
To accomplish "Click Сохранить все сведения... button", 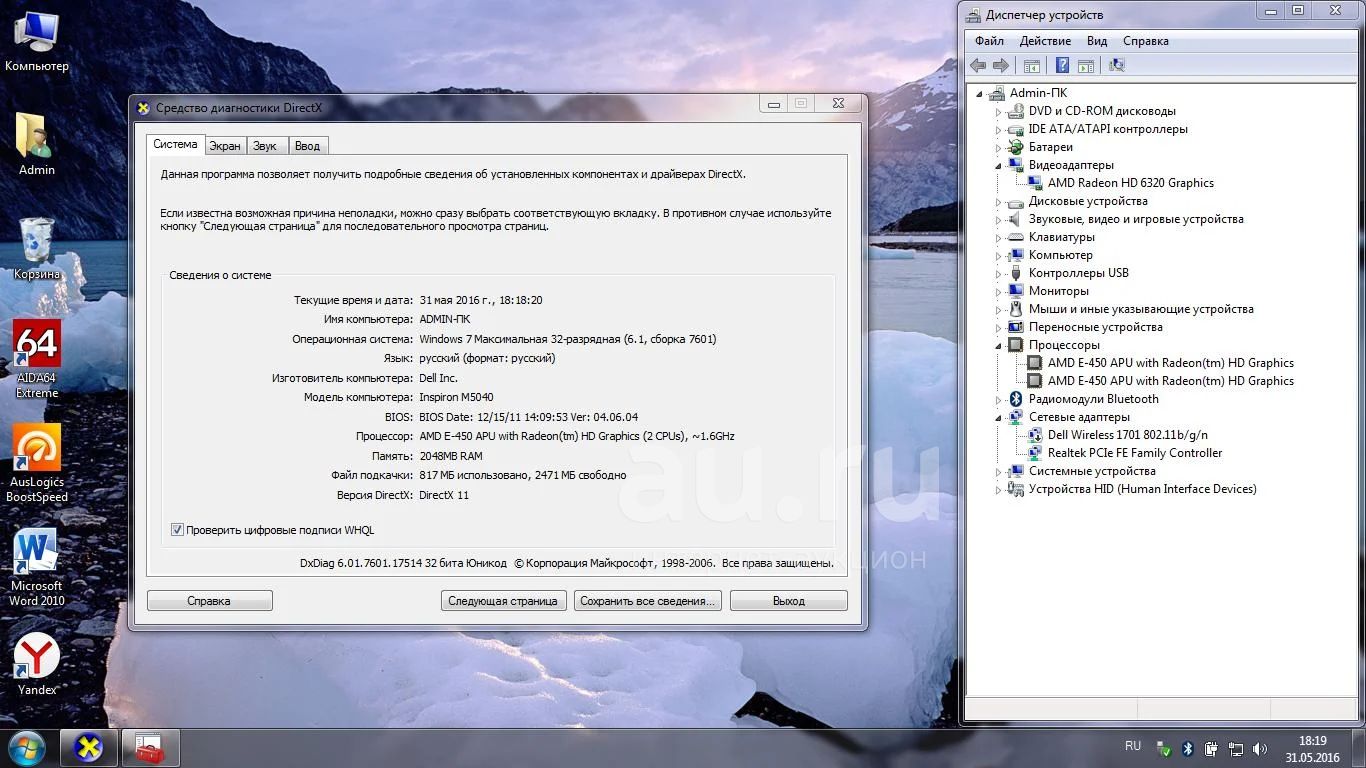I will (x=648, y=601).
